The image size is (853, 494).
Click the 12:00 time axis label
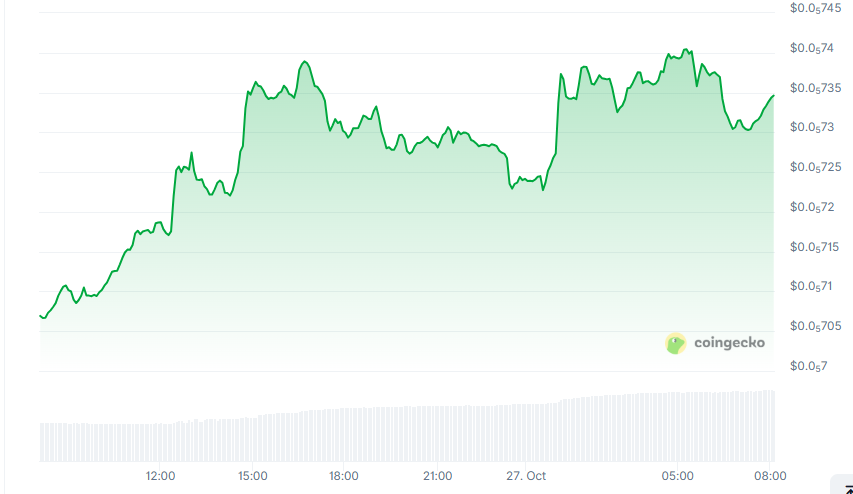(x=160, y=476)
